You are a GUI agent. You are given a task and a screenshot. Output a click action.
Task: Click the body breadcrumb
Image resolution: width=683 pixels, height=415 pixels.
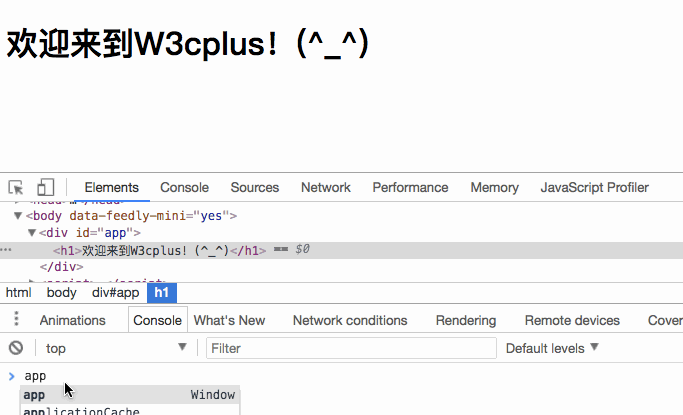coord(61,293)
